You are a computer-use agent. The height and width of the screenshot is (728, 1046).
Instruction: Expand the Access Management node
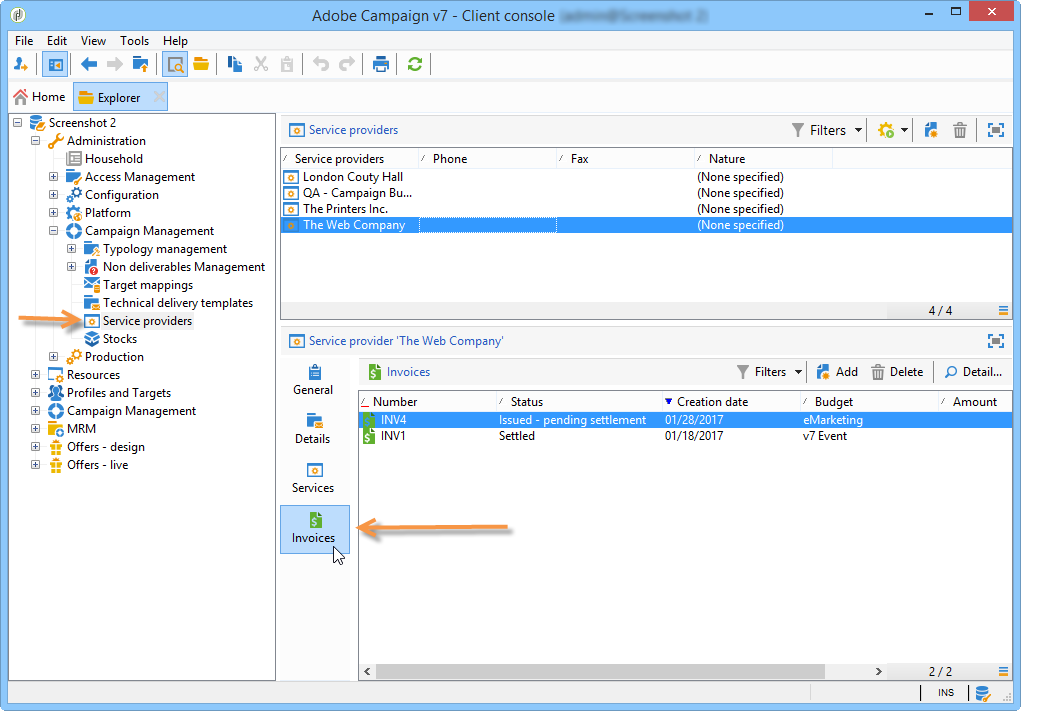[53, 177]
